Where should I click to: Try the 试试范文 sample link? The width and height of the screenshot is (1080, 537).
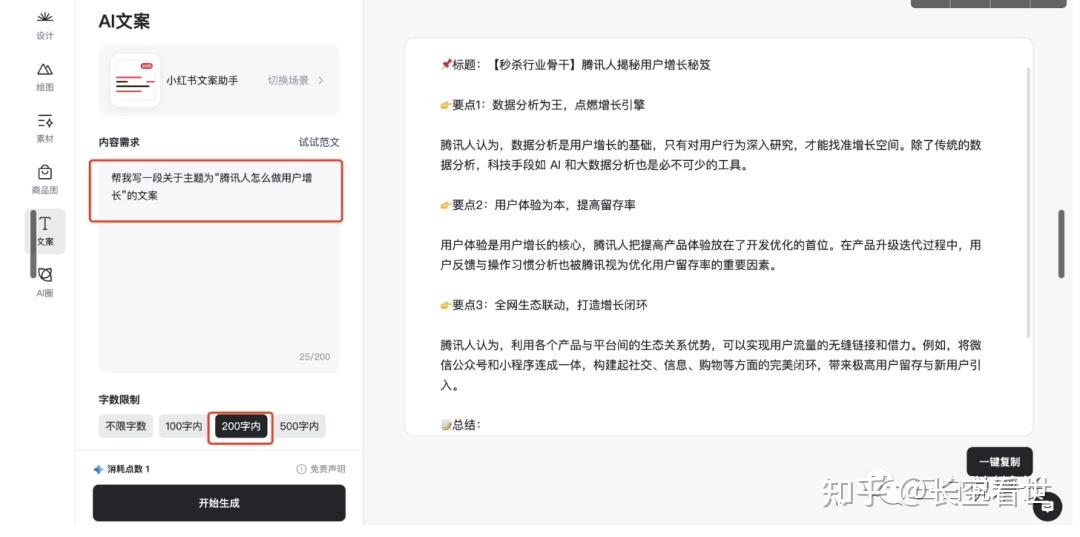tap(319, 142)
